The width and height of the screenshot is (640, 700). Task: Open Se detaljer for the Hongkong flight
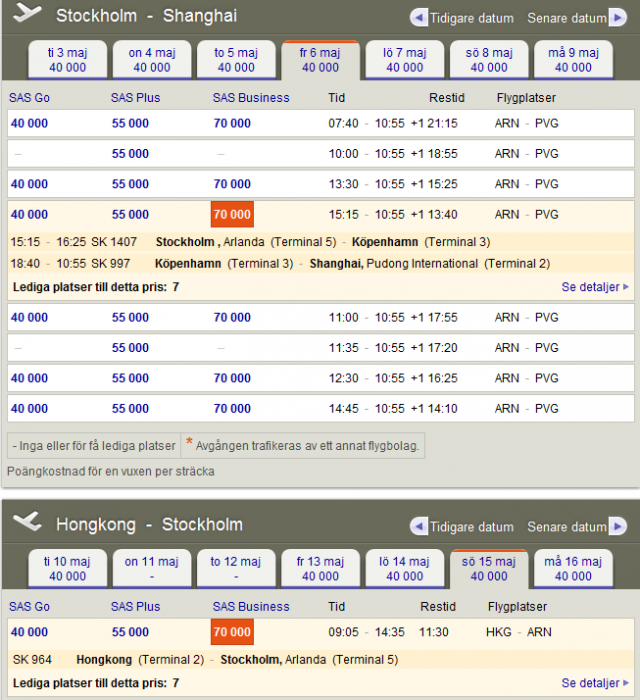[x=595, y=683]
